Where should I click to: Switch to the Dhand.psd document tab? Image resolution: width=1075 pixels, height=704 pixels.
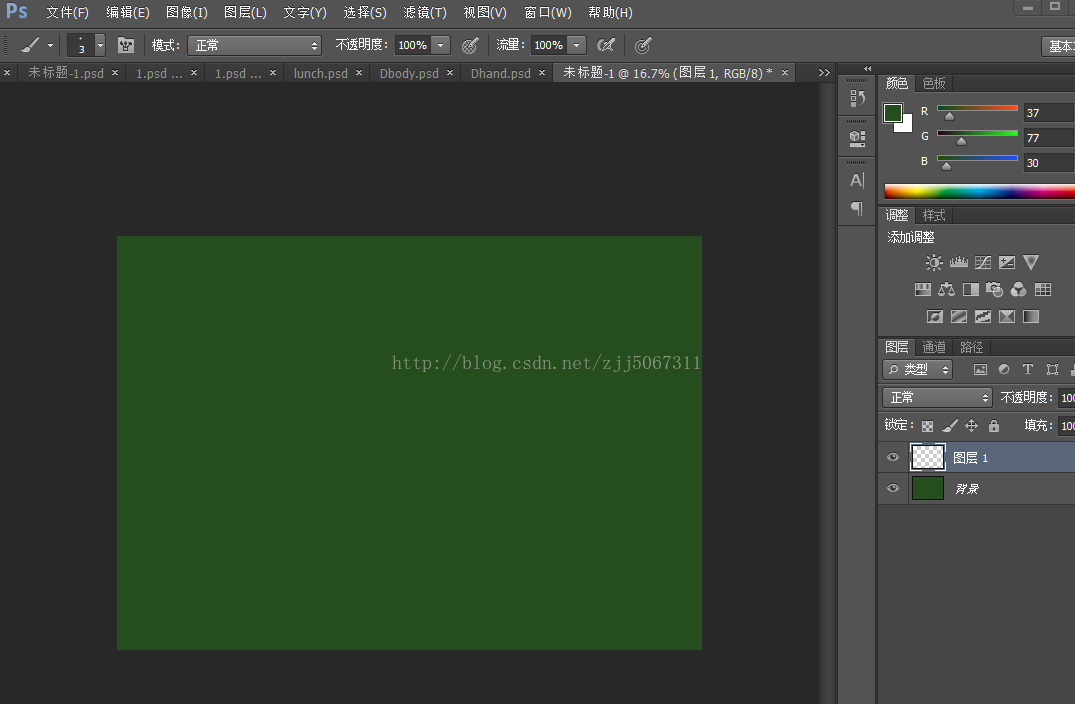(500, 73)
